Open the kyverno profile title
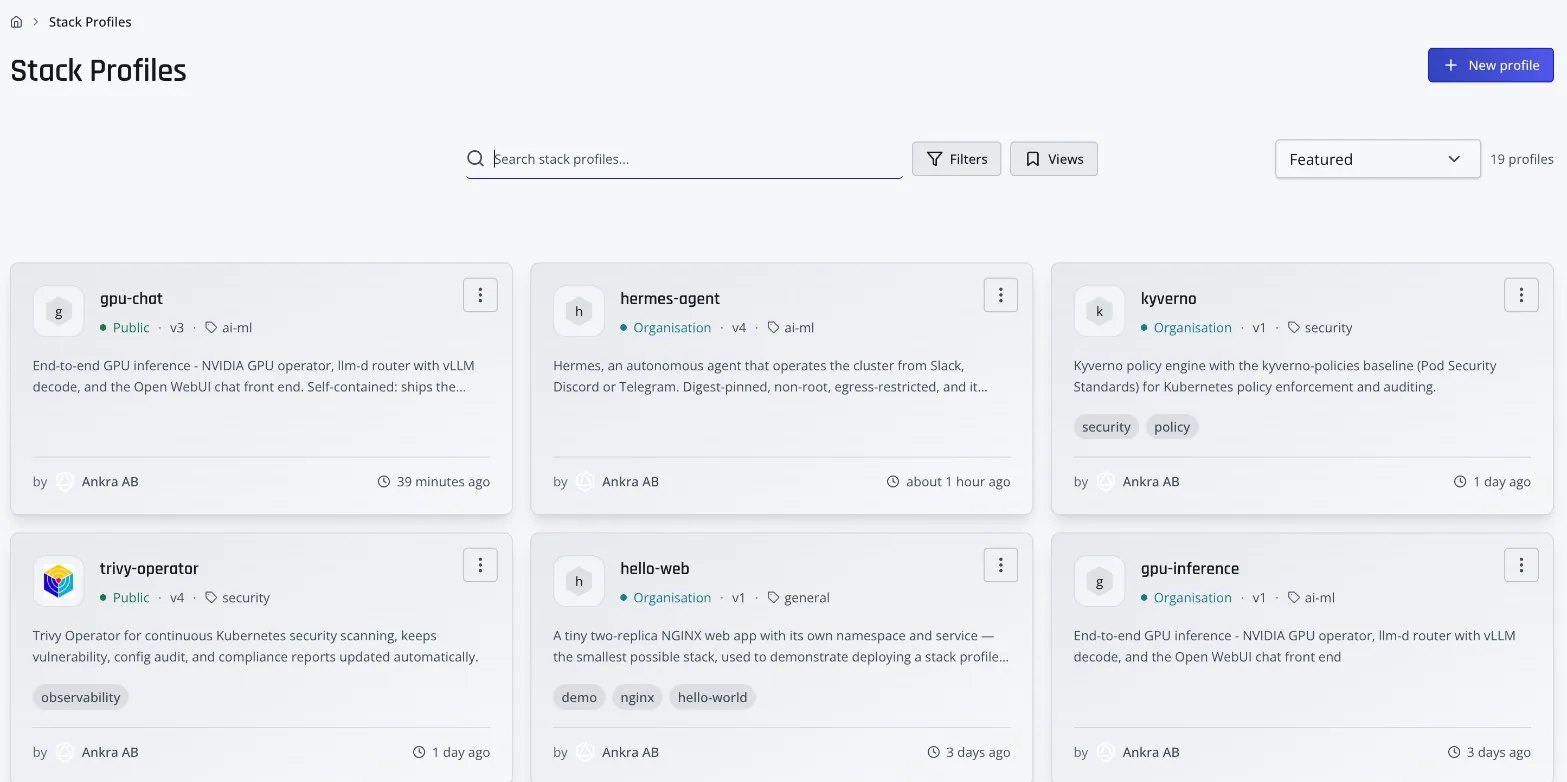Viewport: 1567px width, 782px height. coord(1168,298)
